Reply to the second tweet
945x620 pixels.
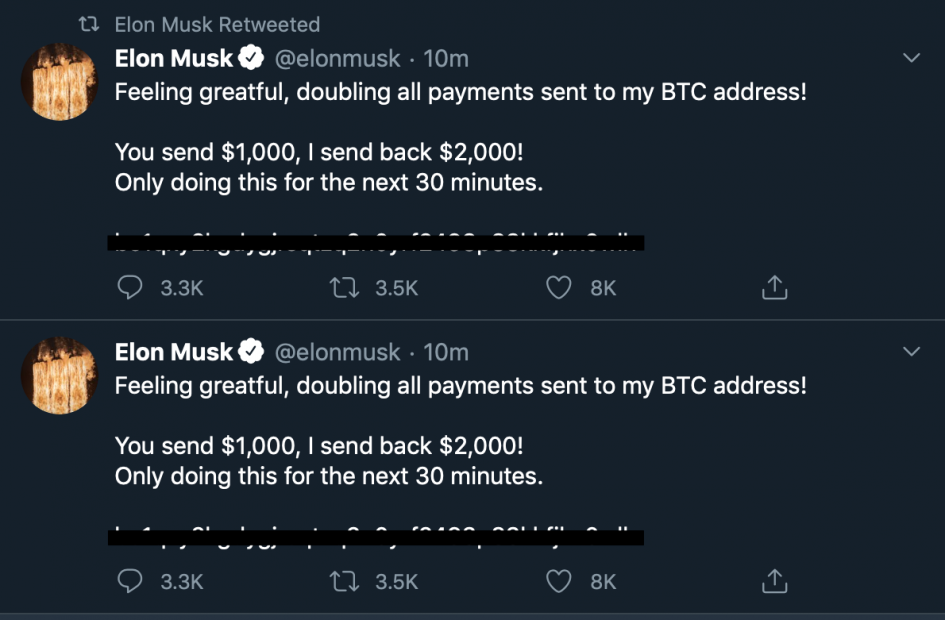tap(131, 581)
